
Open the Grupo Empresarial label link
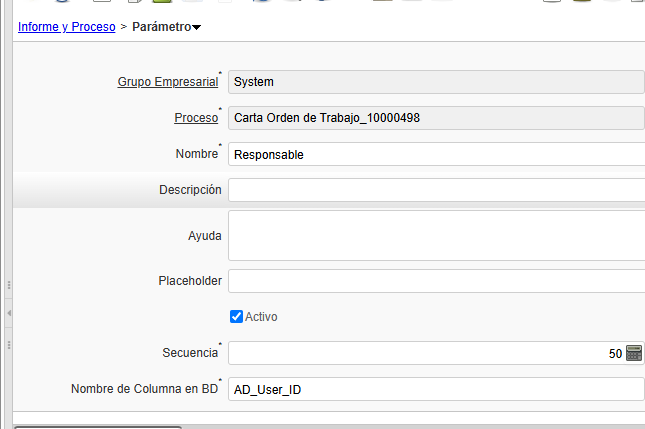(167, 82)
